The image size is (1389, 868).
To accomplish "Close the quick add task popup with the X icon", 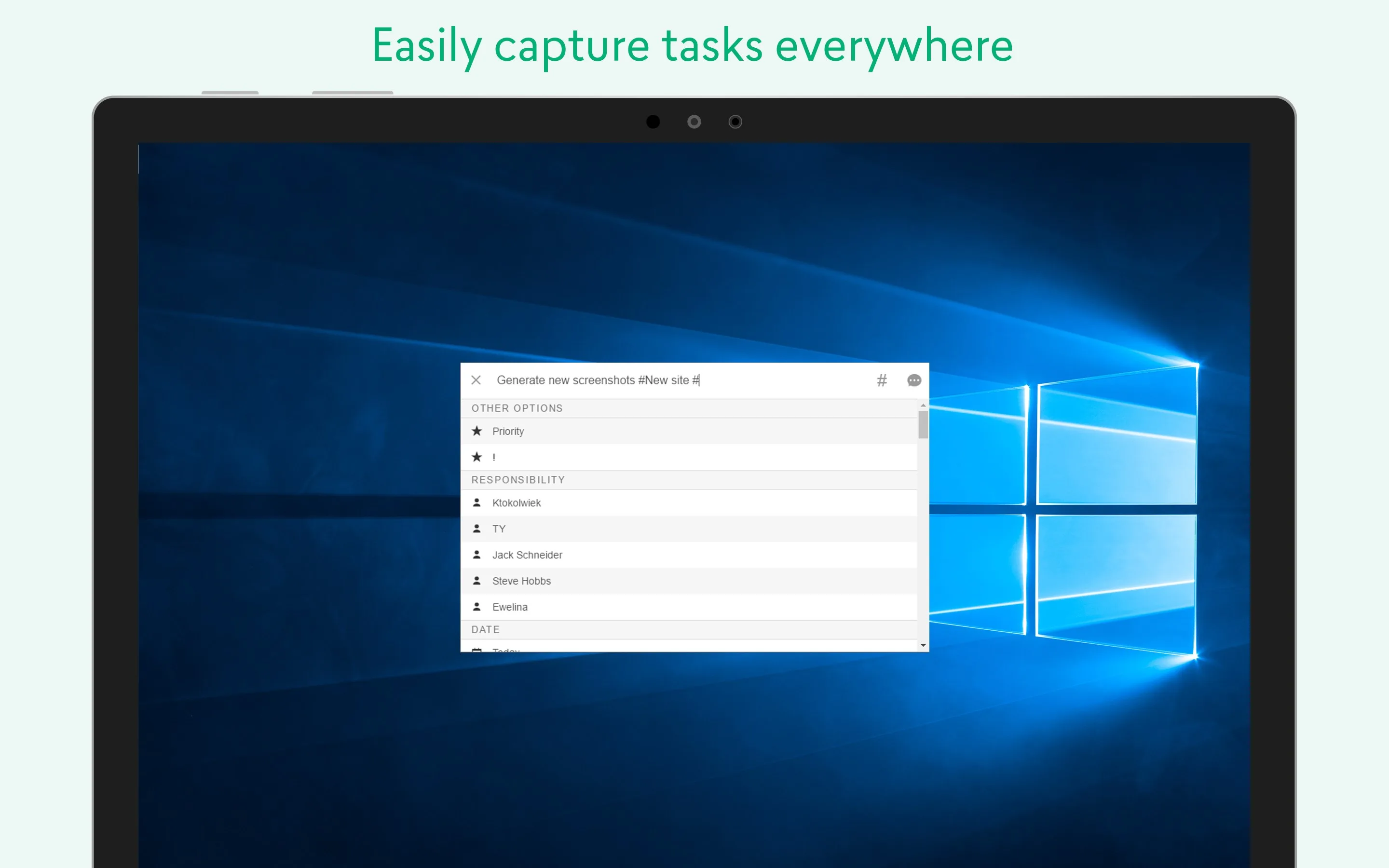I will click(476, 380).
